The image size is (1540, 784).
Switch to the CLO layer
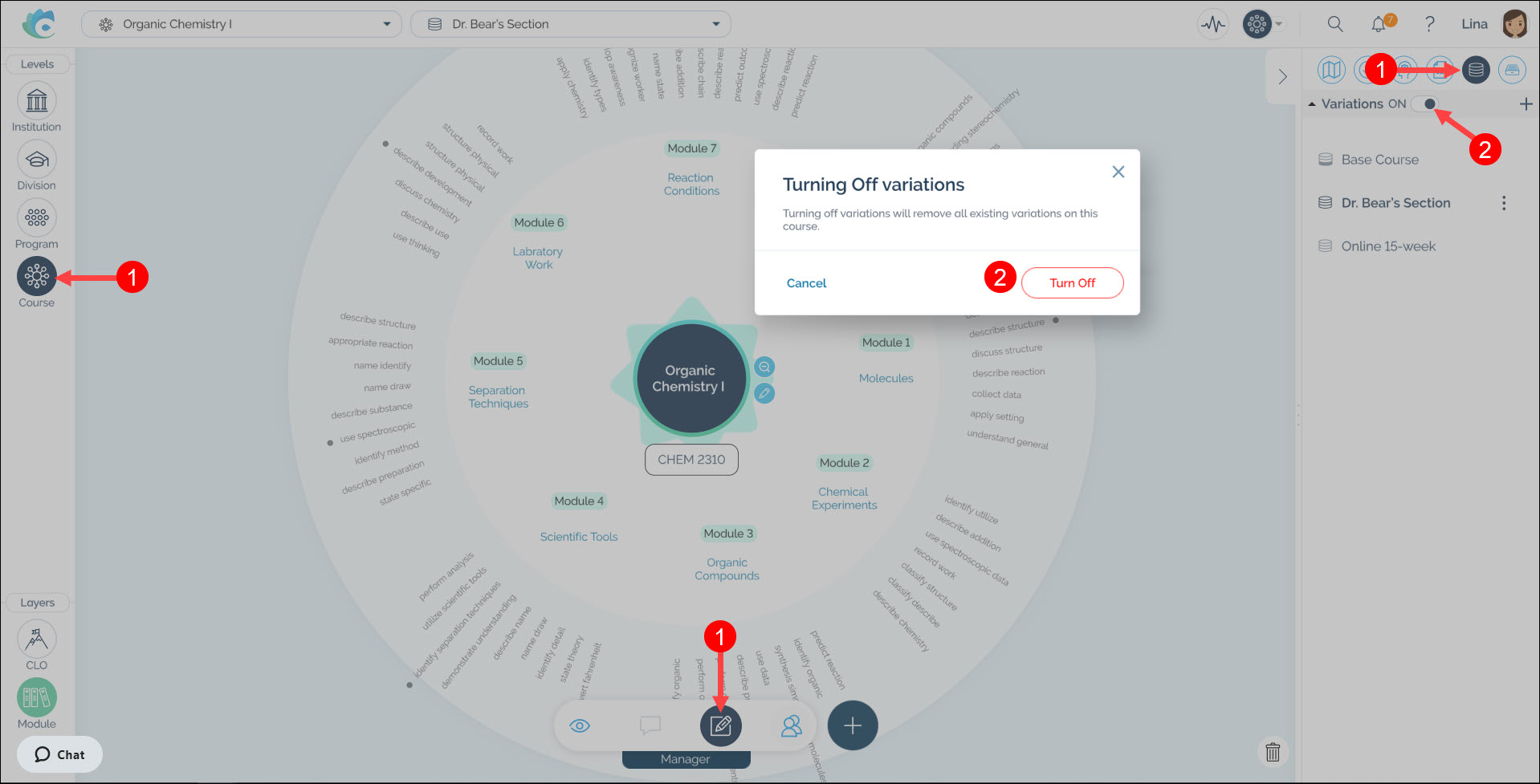click(x=37, y=640)
